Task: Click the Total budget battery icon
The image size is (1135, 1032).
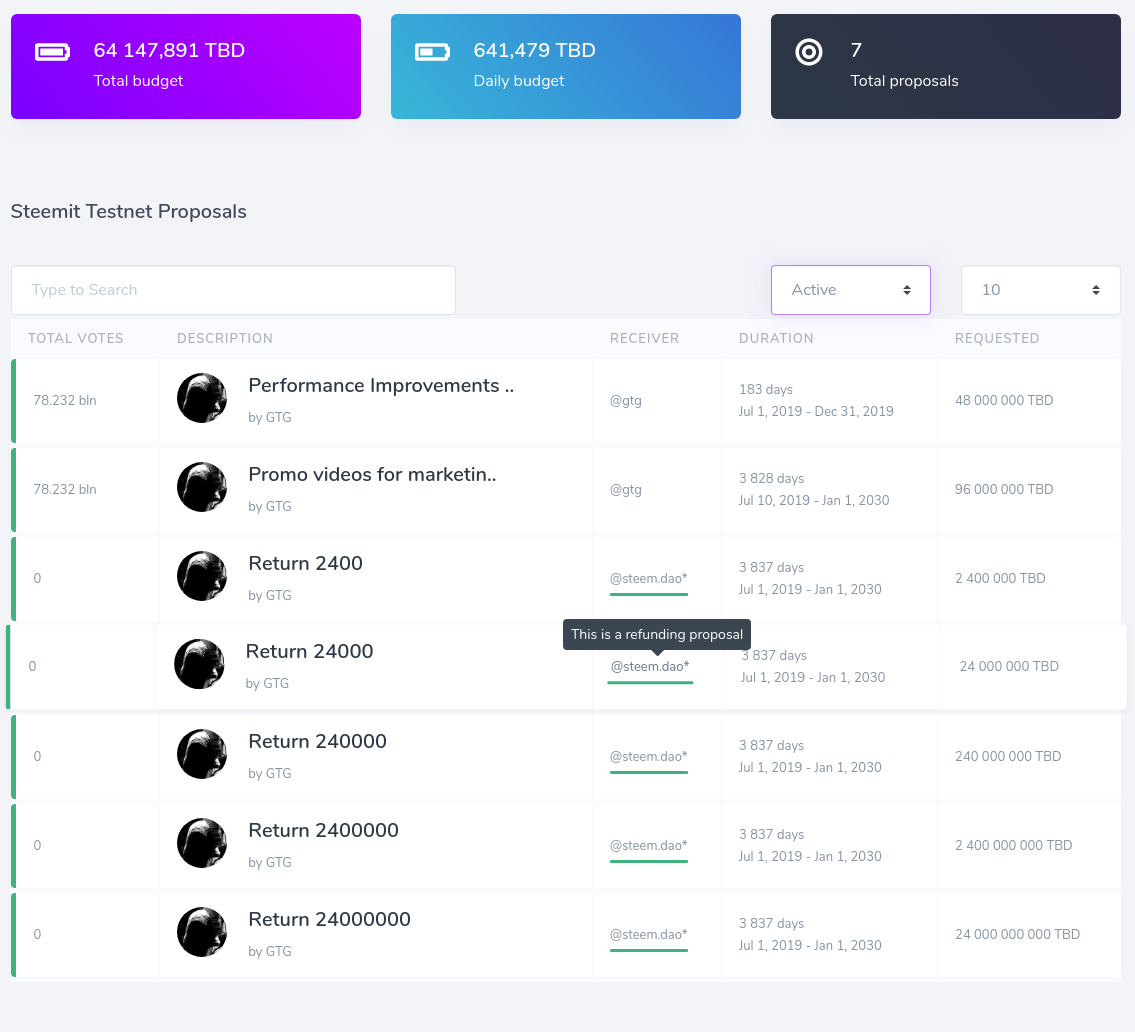Action: [x=52, y=52]
